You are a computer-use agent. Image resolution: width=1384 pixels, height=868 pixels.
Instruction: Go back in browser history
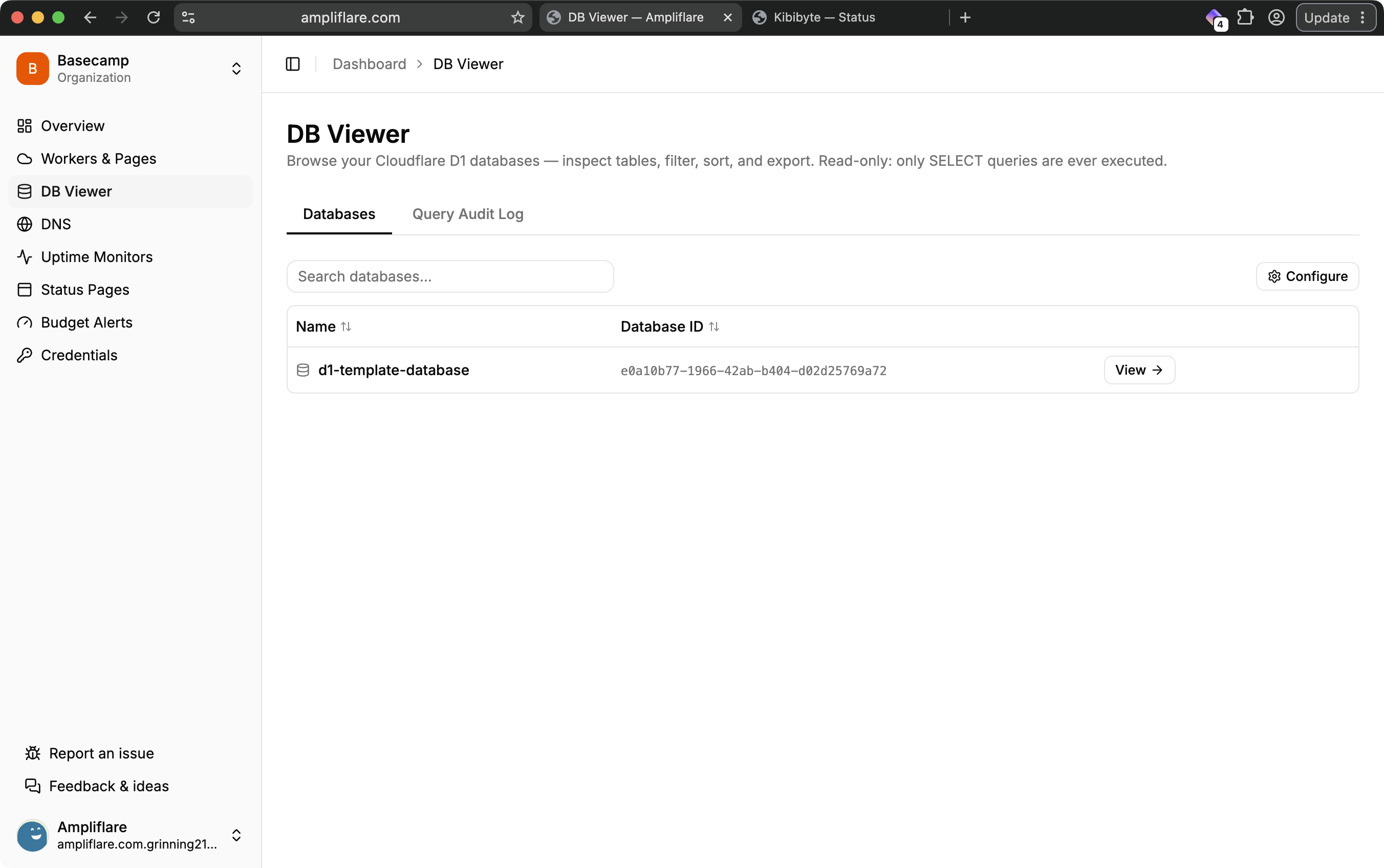90,17
